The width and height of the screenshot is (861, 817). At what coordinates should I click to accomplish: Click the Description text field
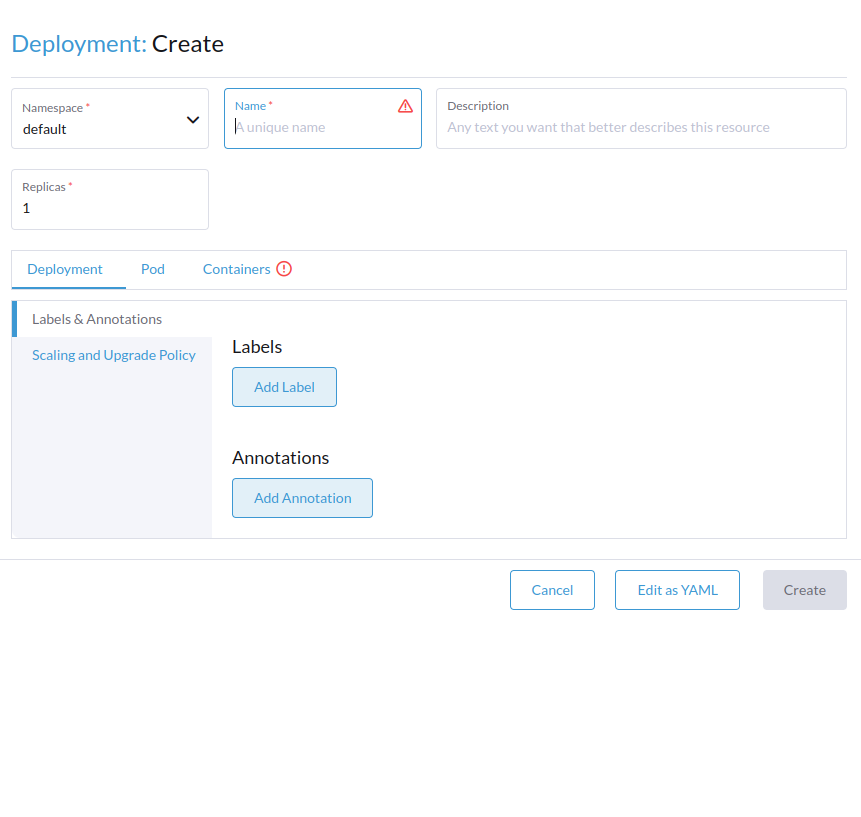pyautogui.click(x=640, y=127)
